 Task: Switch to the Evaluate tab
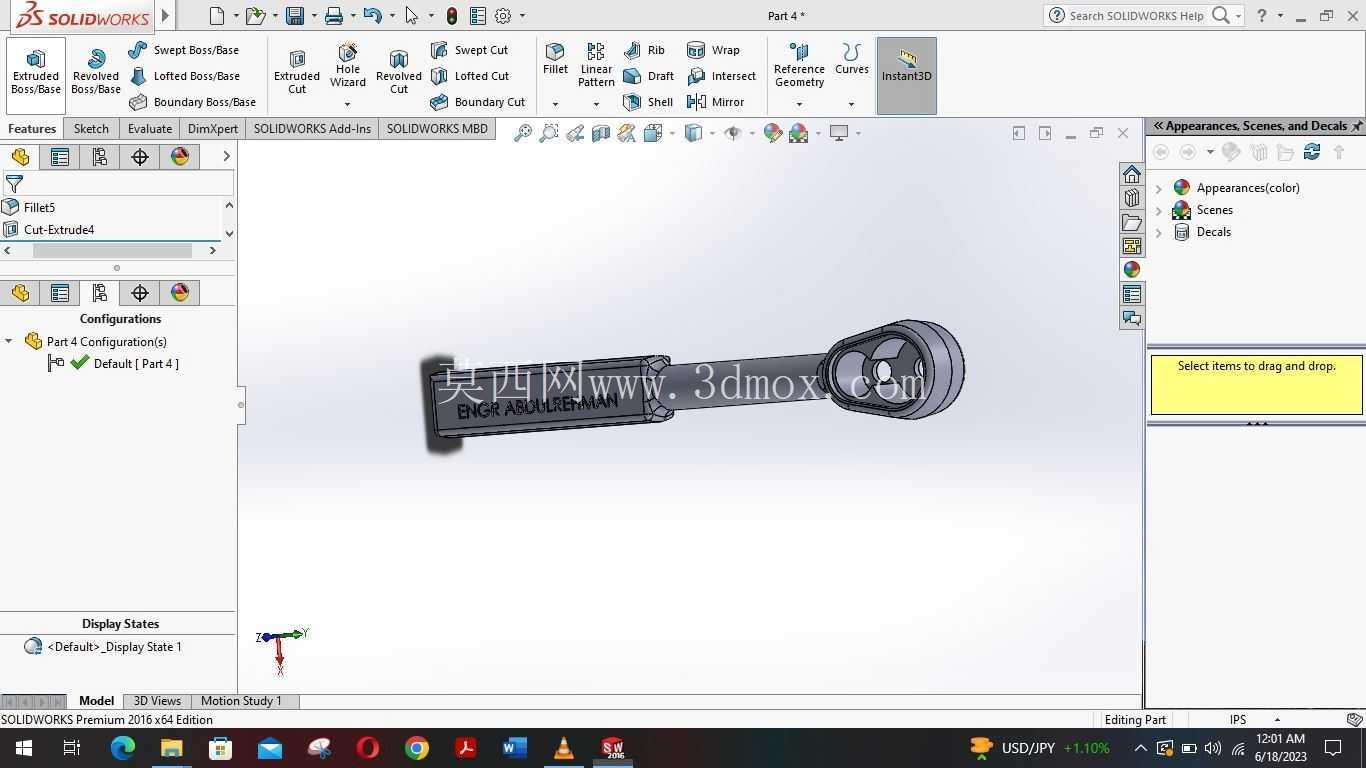pos(150,129)
